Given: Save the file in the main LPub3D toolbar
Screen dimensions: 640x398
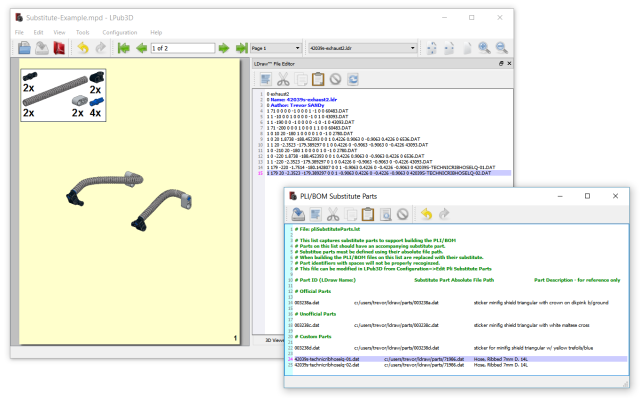Looking at the screenshot, I should (x=42, y=48).
